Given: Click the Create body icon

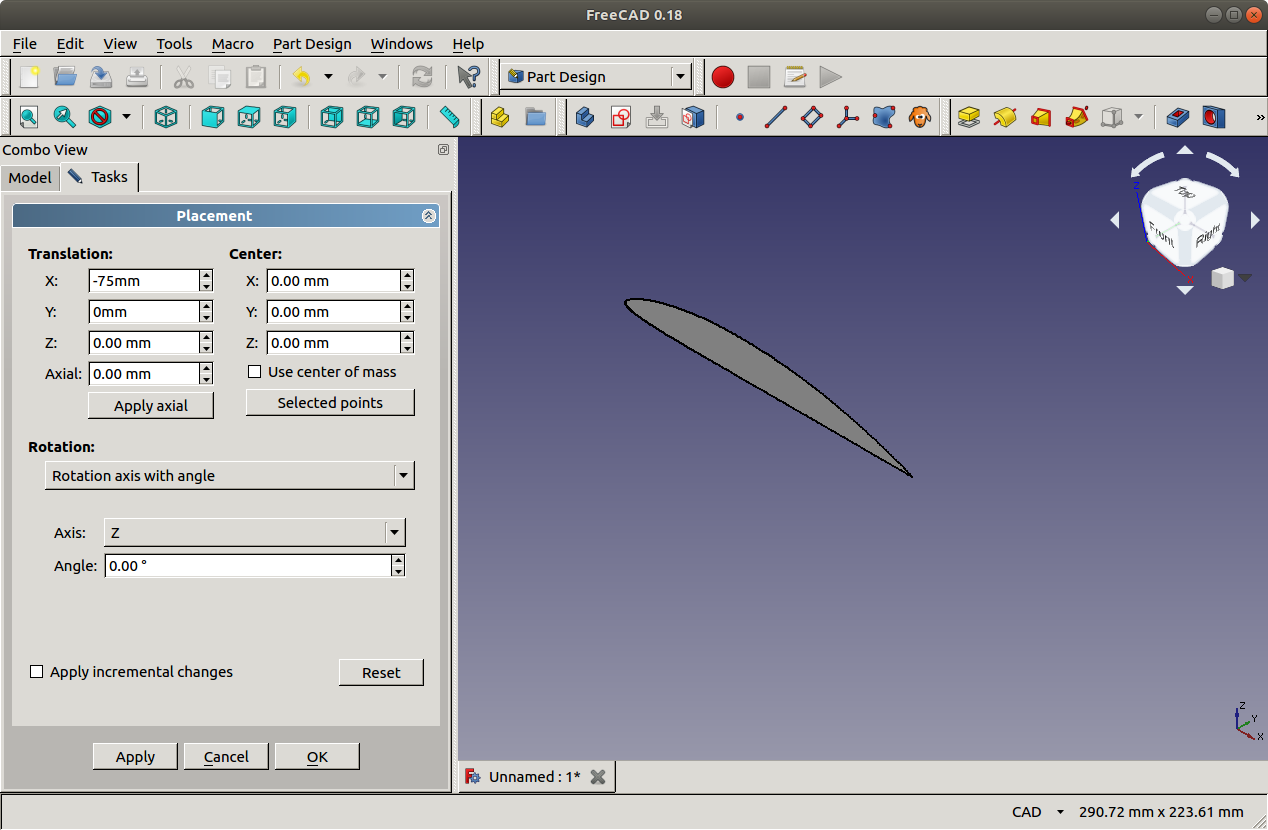Looking at the screenshot, I should (585, 117).
